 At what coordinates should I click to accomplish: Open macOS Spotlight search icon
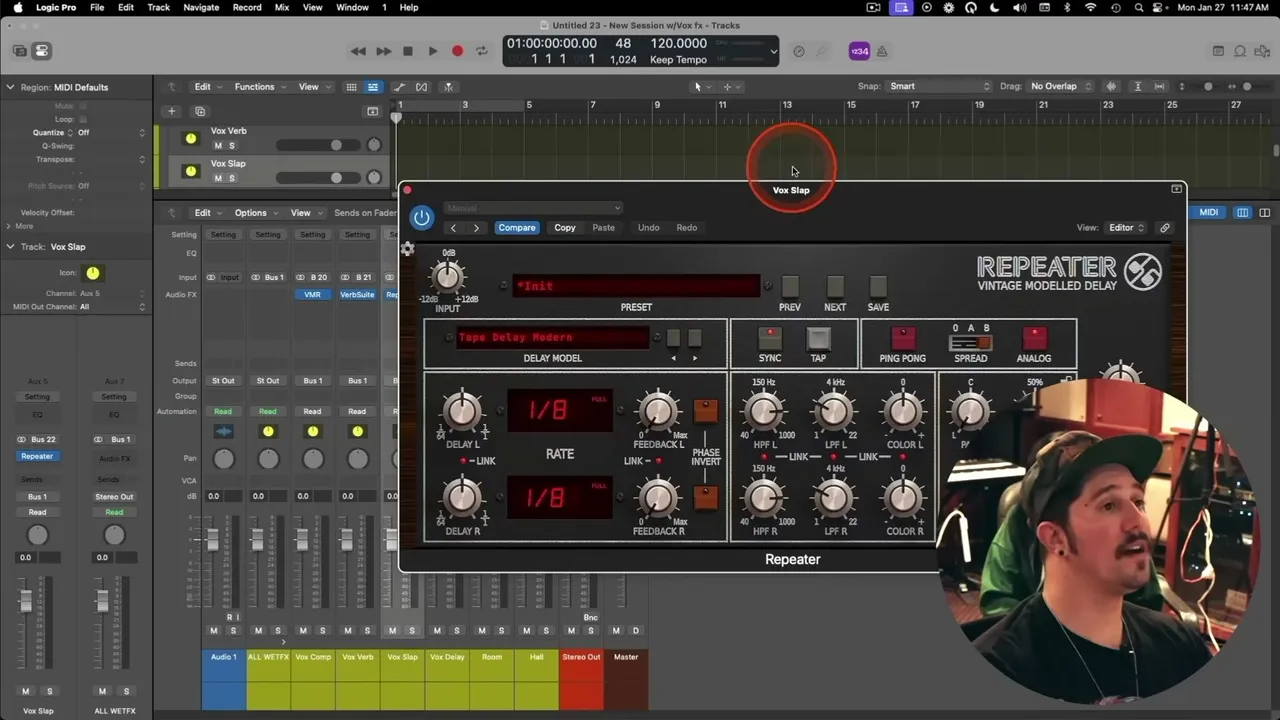pos(1139,7)
